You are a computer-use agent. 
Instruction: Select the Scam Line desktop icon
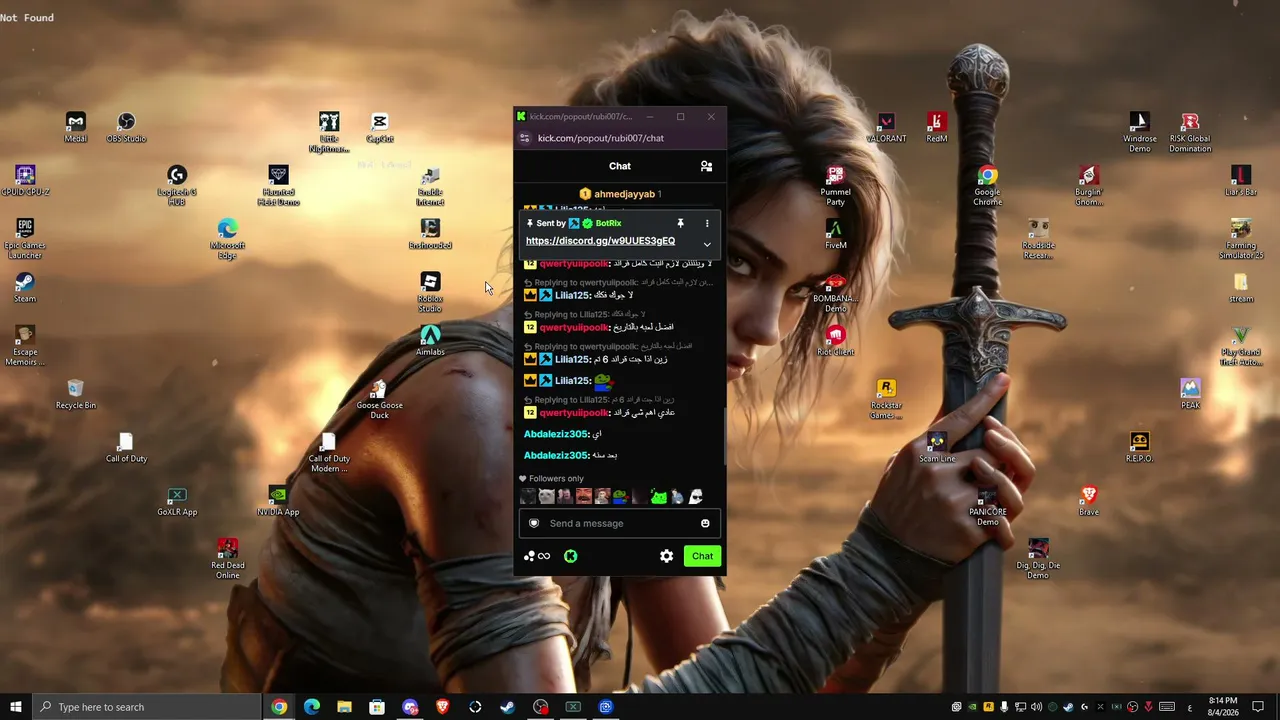[936, 448]
